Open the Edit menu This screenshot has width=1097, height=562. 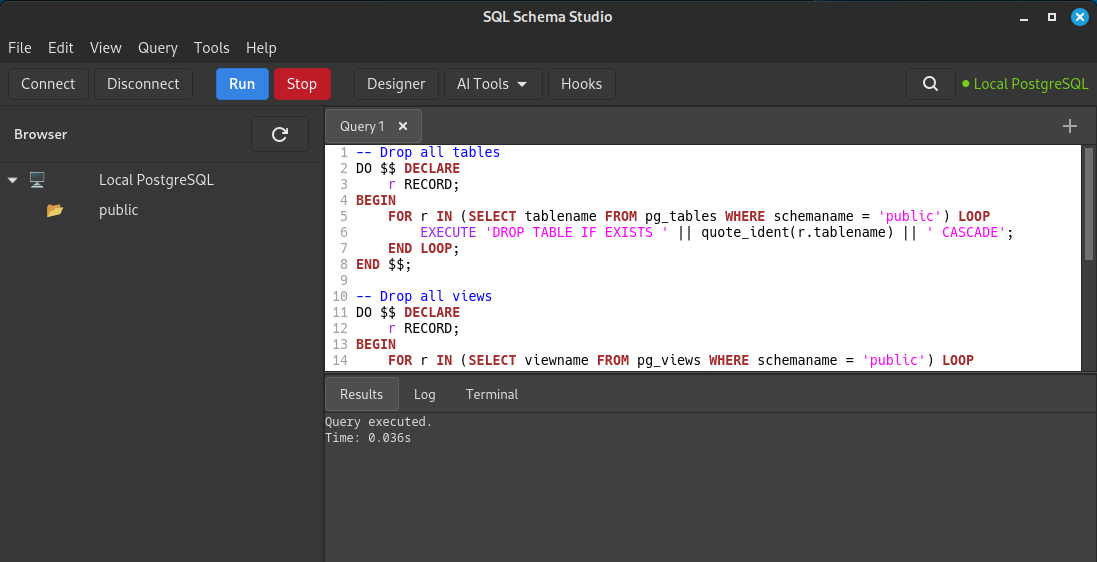click(61, 48)
